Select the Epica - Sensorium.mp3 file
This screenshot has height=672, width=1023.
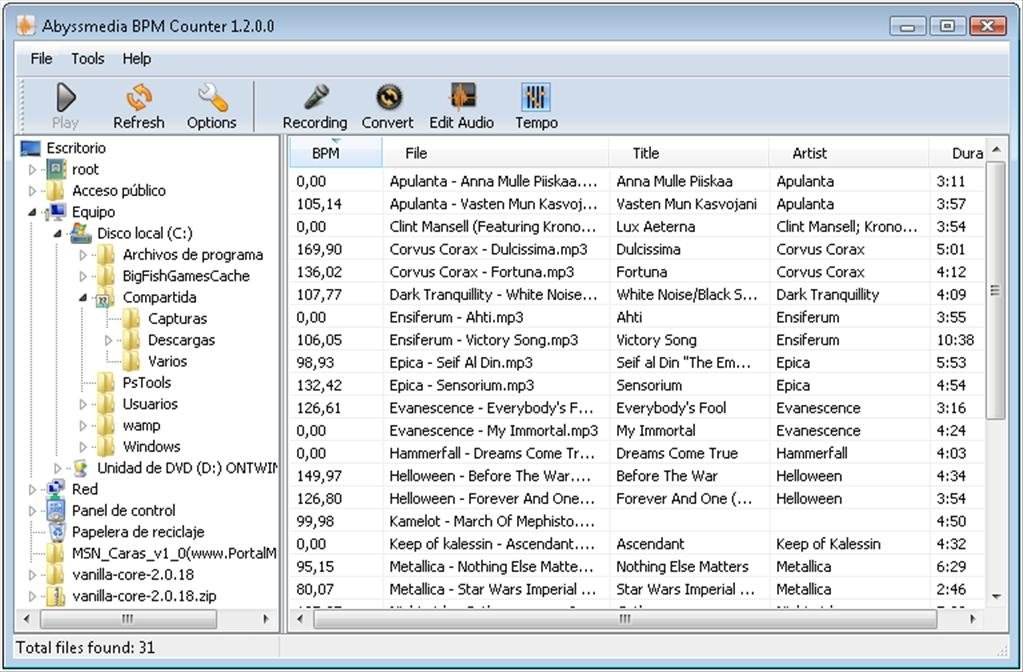[462, 386]
